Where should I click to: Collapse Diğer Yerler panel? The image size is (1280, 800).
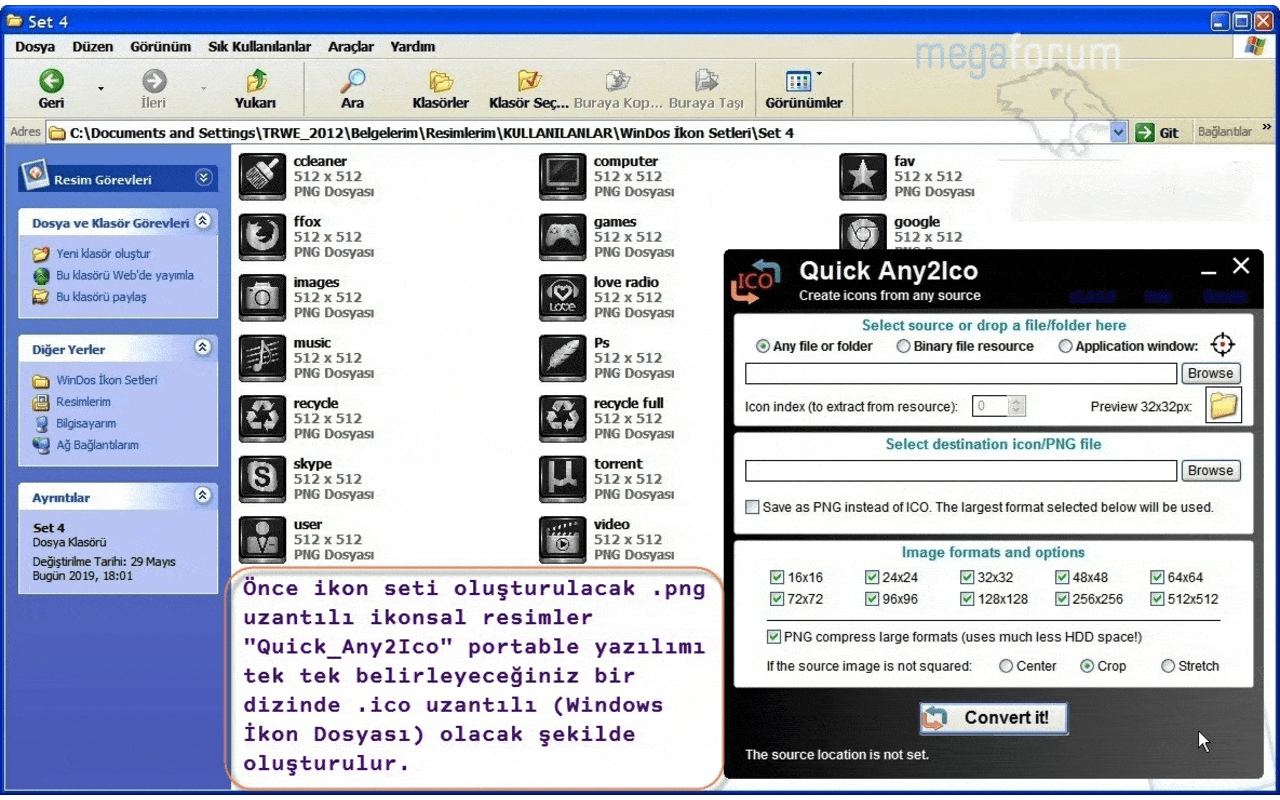[203, 348]
